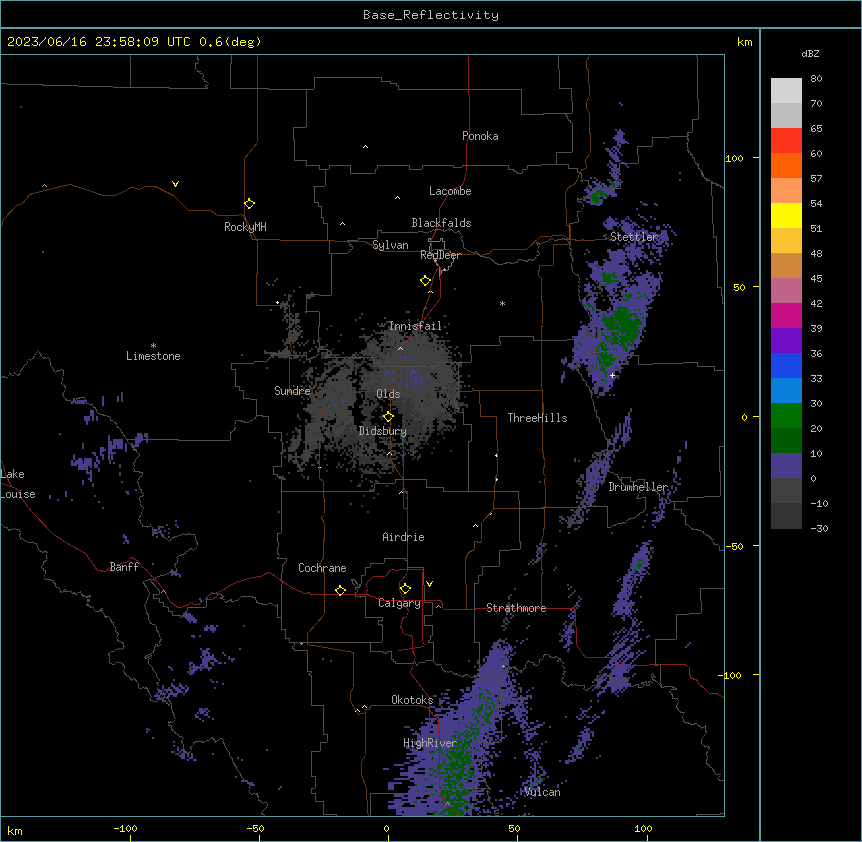Click the orange 57-60 dBZ legend swatch

tap(786, 165)
